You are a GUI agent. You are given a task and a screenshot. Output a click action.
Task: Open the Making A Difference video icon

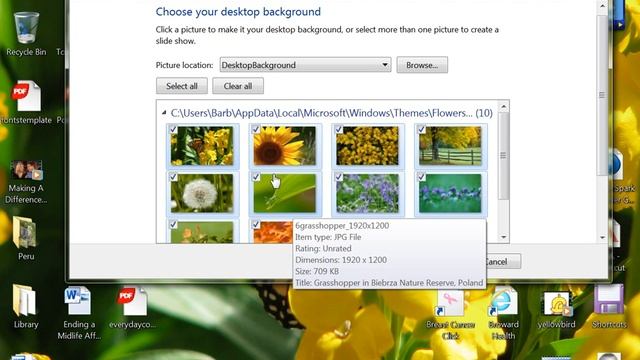click(x=26, y=182)
